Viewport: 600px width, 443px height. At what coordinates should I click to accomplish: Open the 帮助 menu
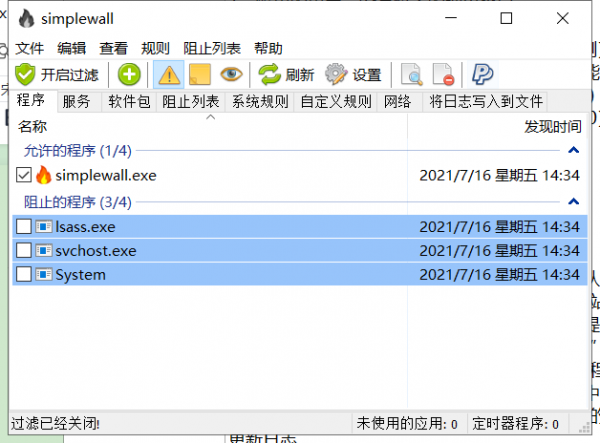tap(268, 49)
